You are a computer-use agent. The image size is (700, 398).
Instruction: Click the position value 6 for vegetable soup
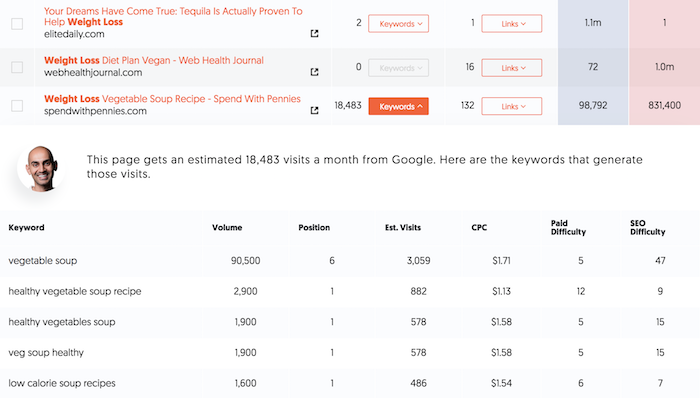332,261
